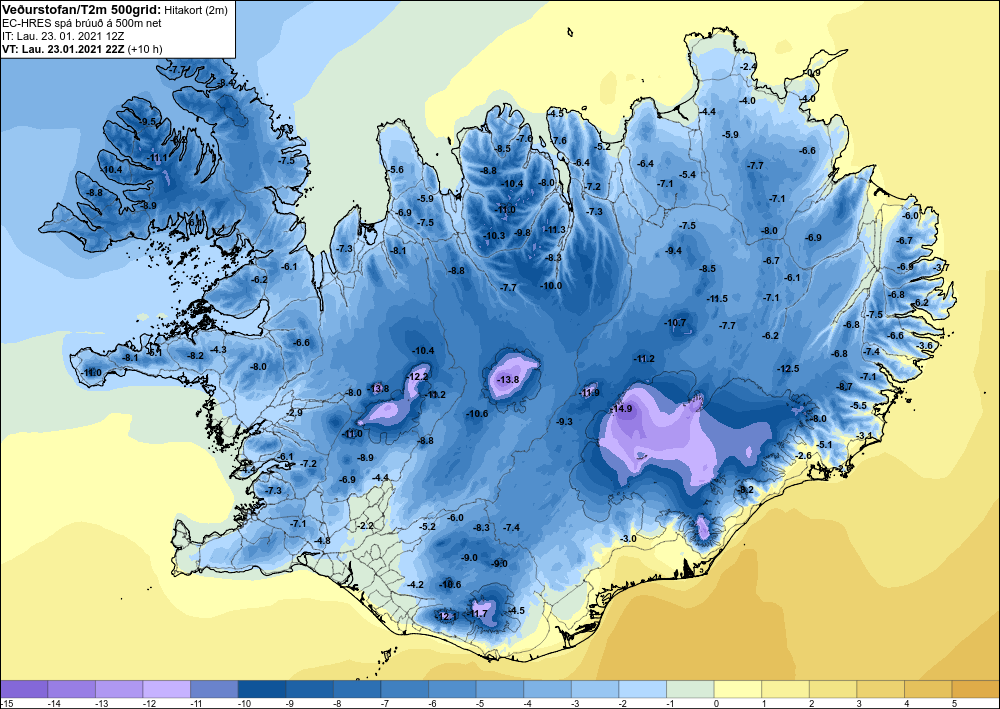Click the -11.3 temperature value
The height and width of the screenshot is (709, 1000).
tap(554, 230)
